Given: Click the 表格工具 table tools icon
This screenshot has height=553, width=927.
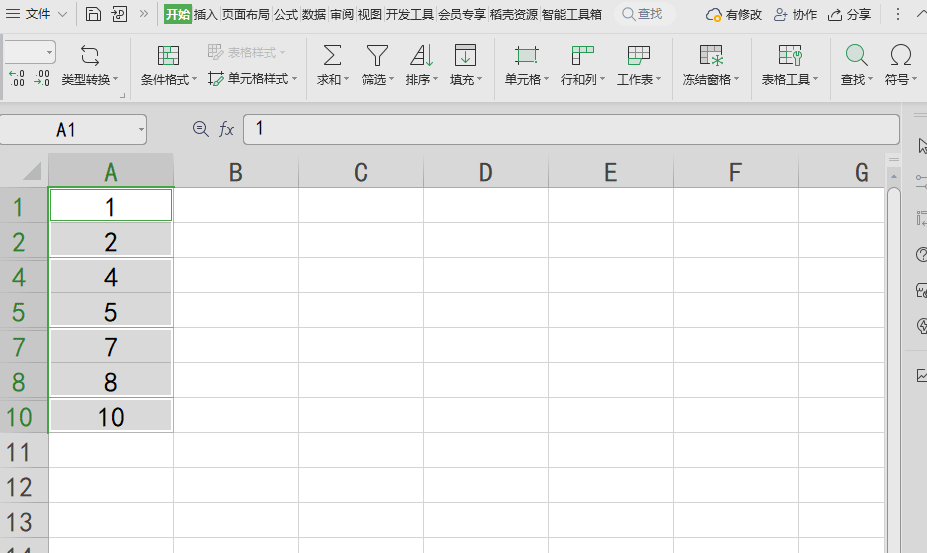Looking at the screenshot, I should pos(790,56).
